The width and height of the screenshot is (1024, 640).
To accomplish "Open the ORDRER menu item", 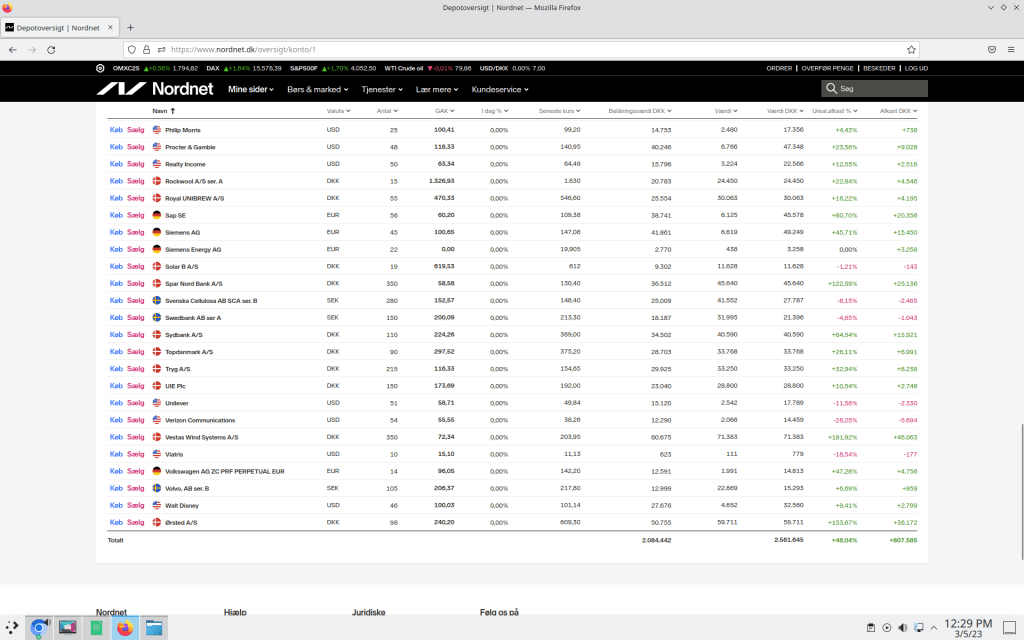I will [779, 68].
